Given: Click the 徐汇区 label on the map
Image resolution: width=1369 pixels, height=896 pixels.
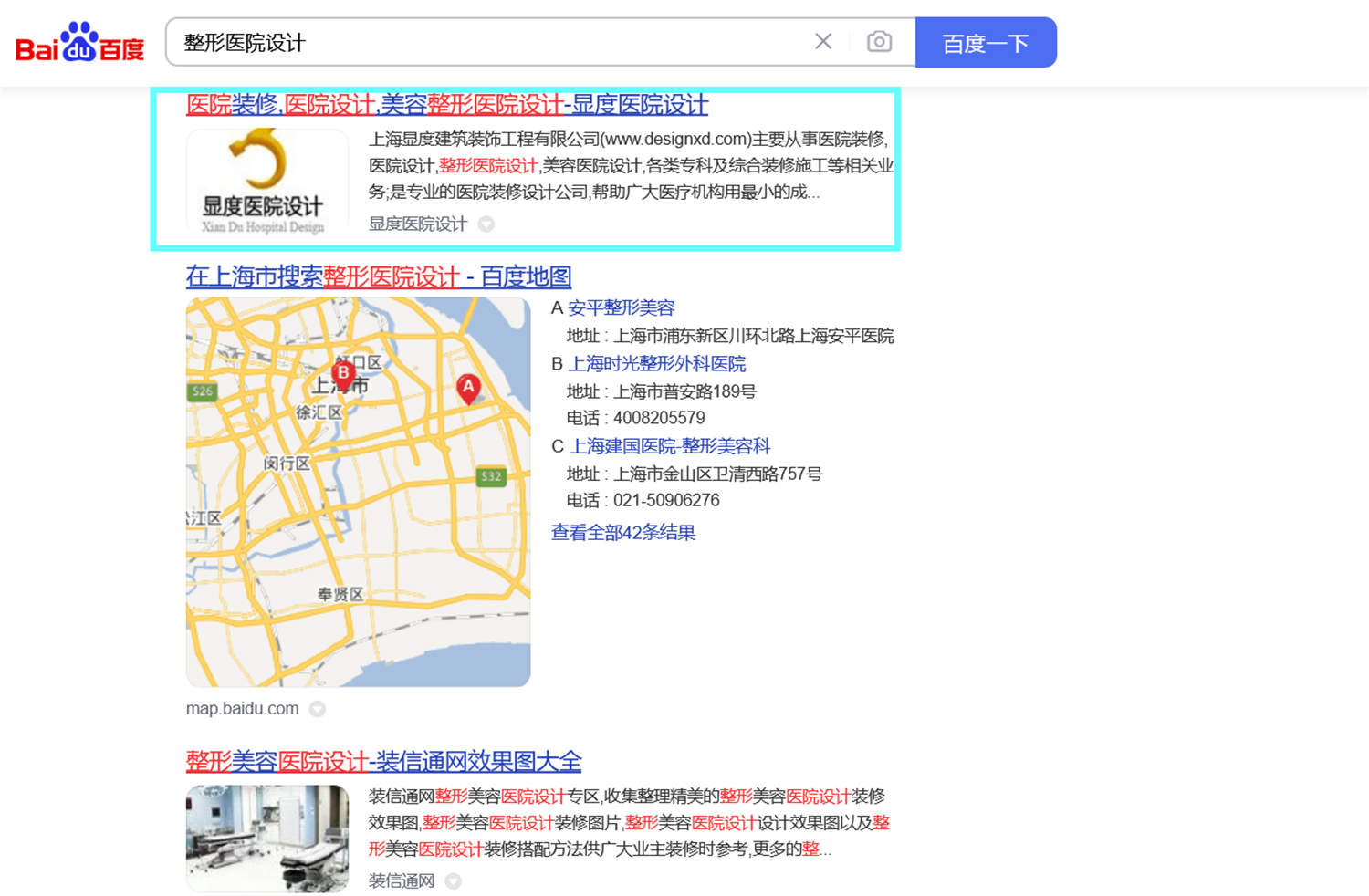Looking at the screenshot, I should [x=319, y=412].
